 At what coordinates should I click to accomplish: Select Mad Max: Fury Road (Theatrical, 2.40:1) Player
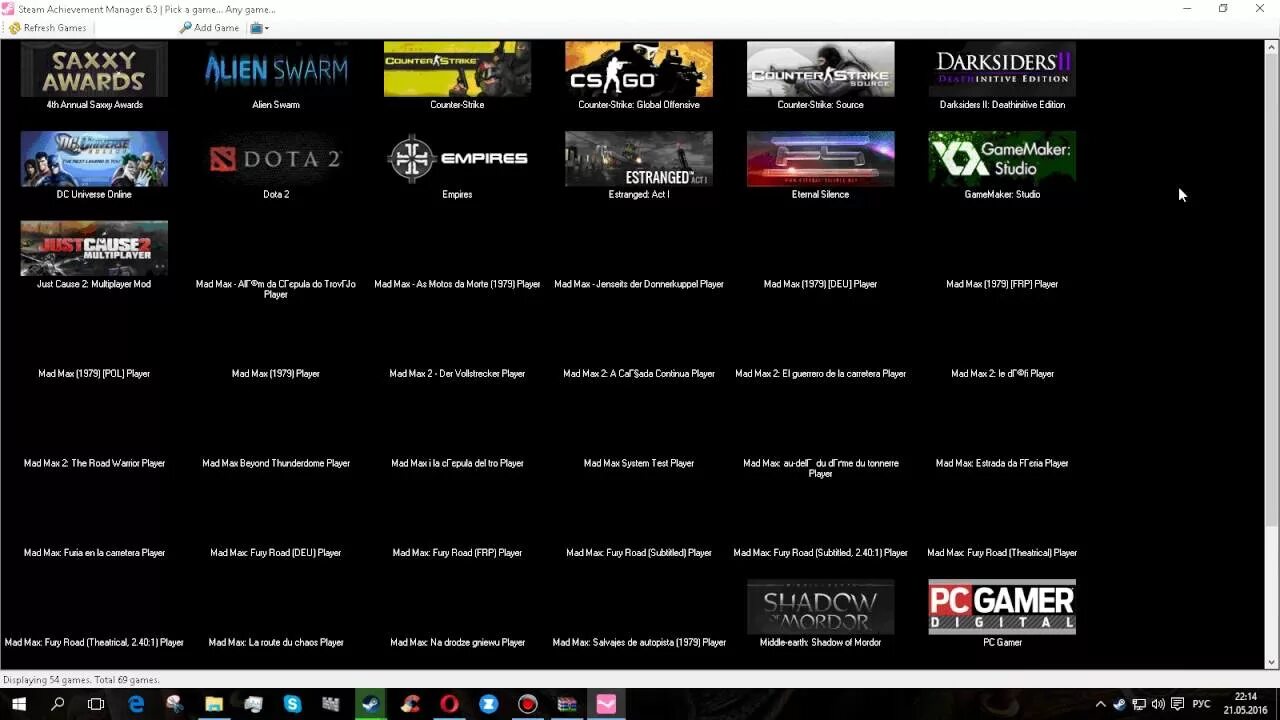(x=94, y=643)
